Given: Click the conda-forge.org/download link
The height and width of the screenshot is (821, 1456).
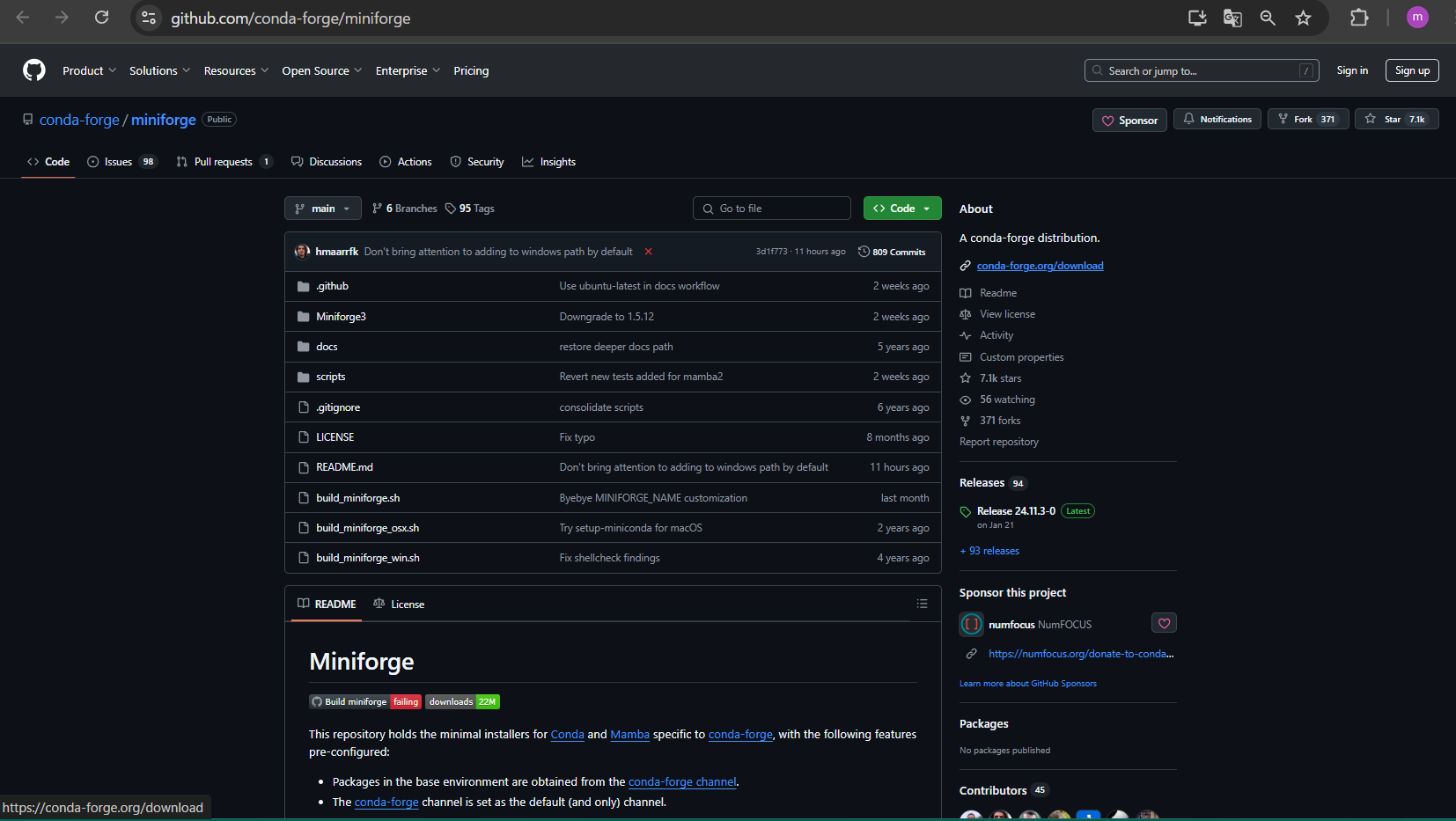Looking at the screenshot, I should coord(1041,265).
